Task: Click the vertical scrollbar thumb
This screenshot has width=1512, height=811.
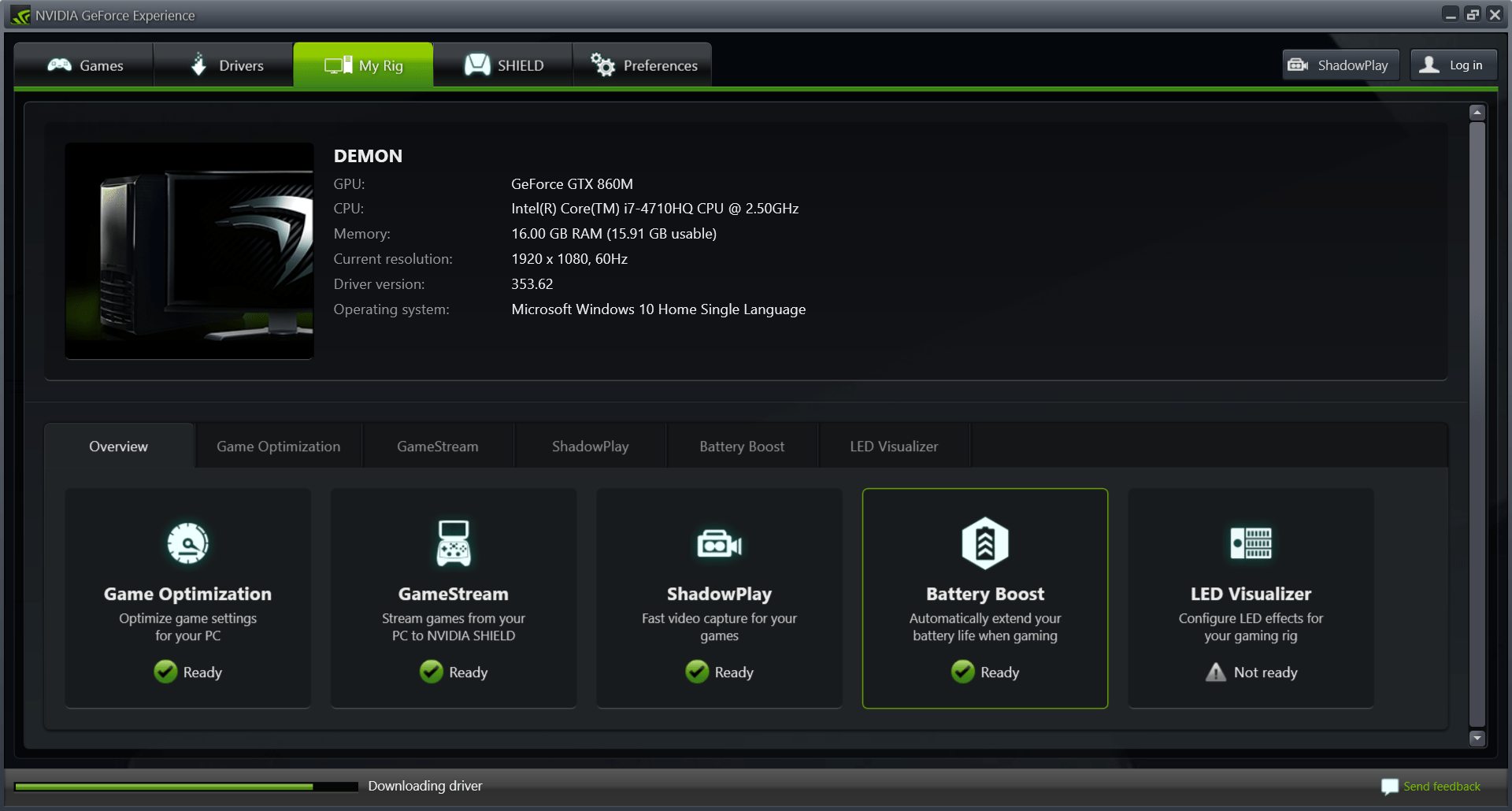Action: [1477, 424]
